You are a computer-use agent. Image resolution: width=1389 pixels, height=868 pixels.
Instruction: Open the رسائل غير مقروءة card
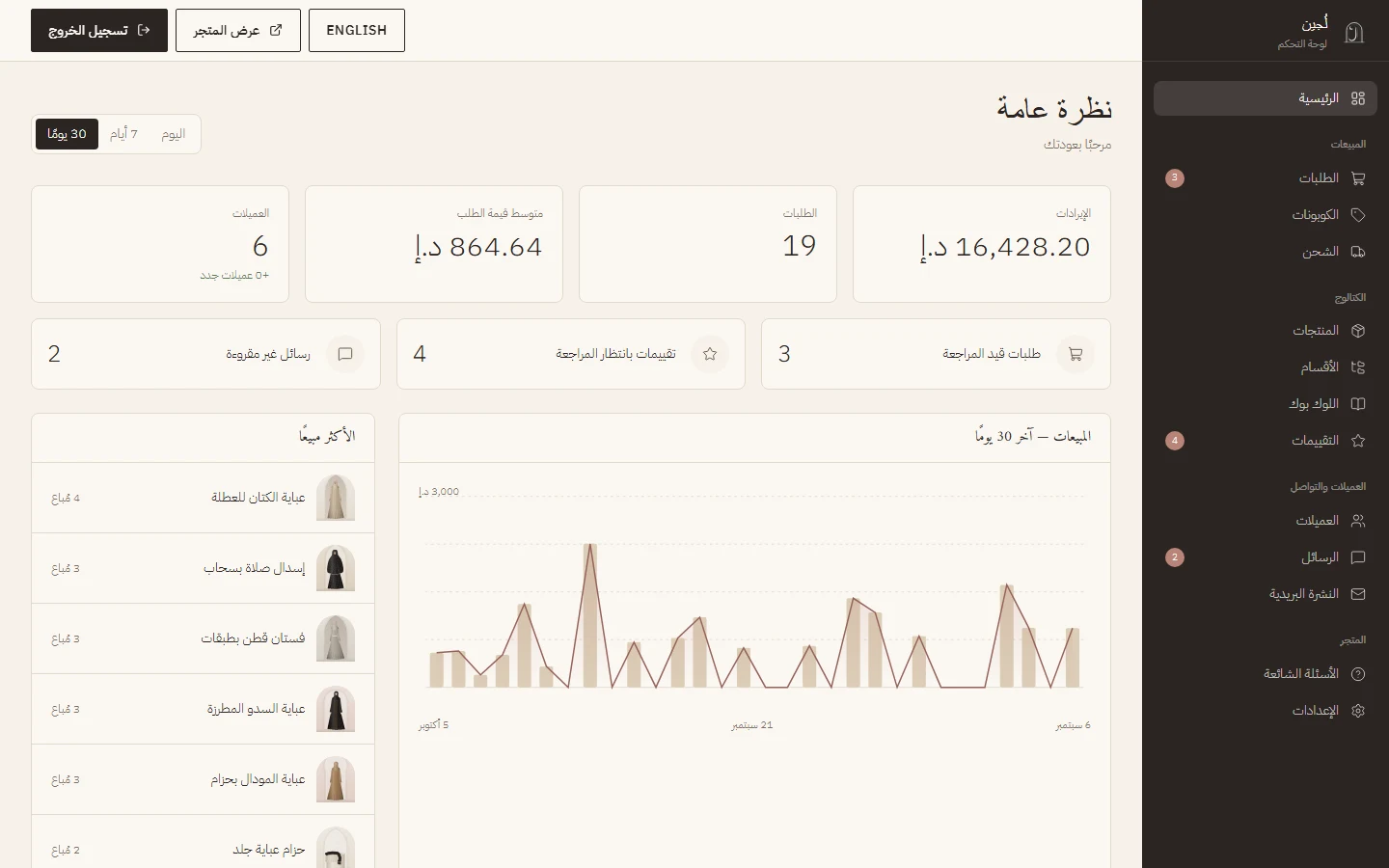pos(205,354)
